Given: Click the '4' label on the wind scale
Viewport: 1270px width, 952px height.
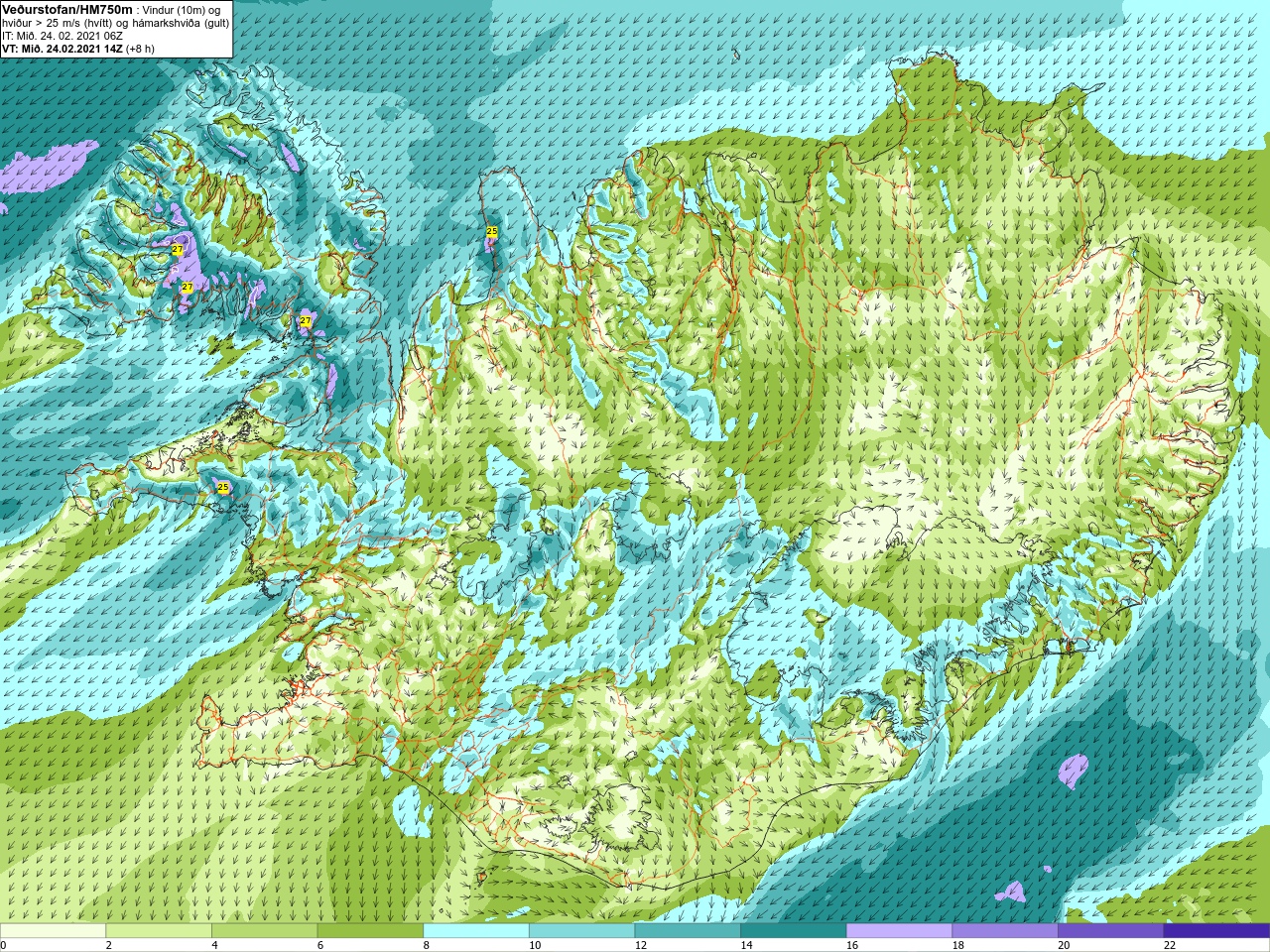Looking at the screenshot, I should click(214, 945).
